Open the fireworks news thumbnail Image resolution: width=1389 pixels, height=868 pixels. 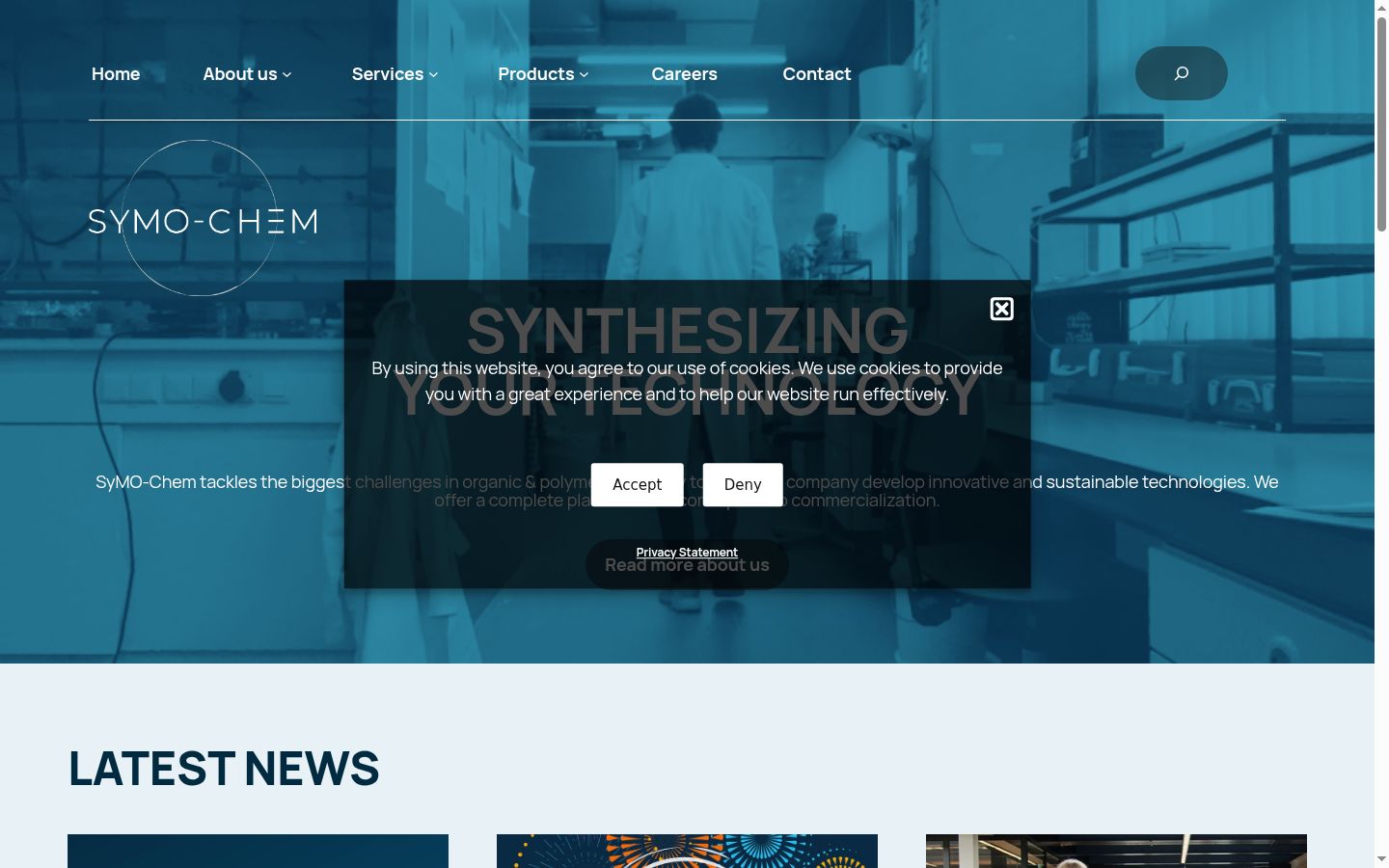687,851
